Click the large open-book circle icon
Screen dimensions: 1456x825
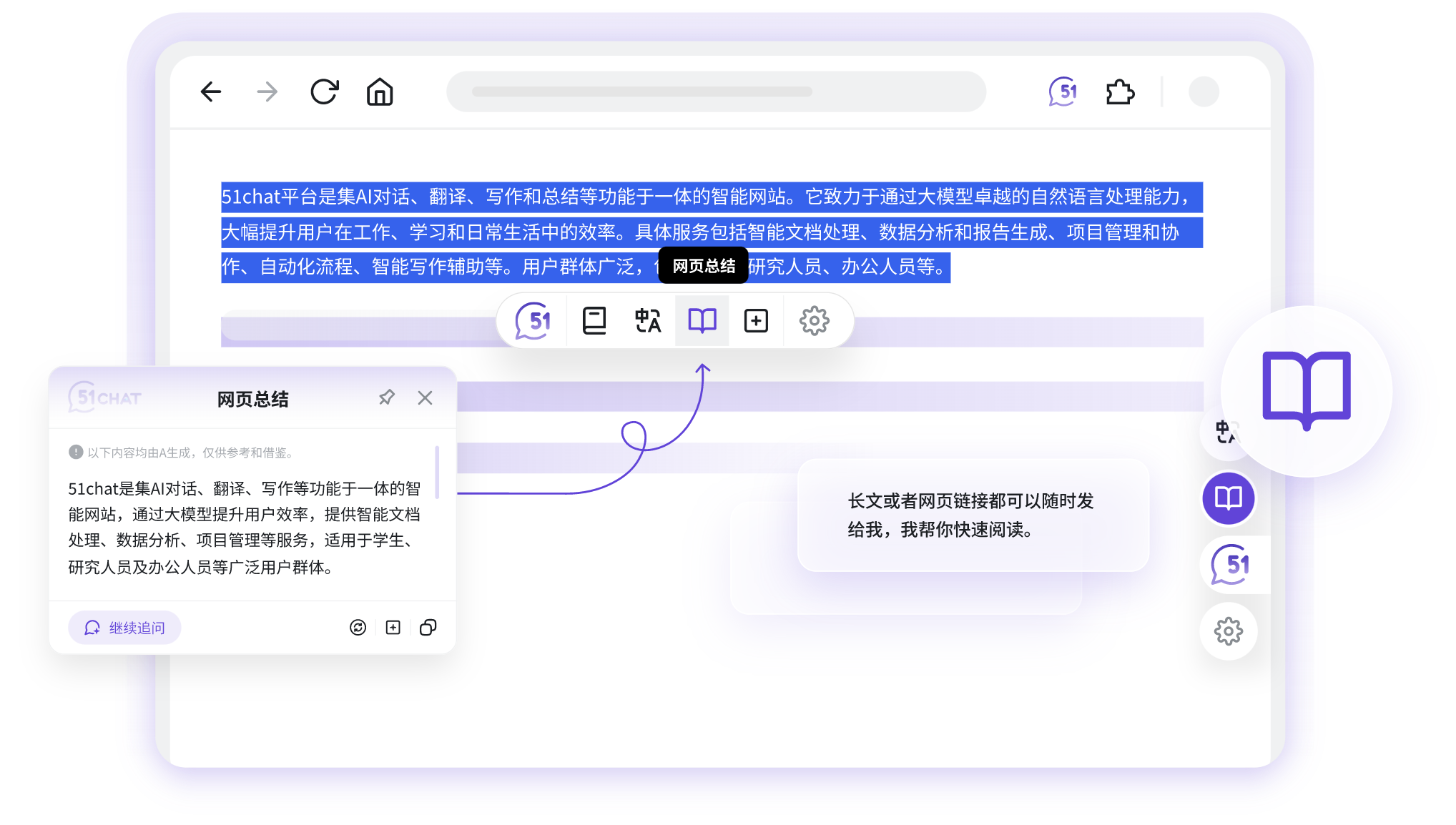click(x=1307, y=391)
